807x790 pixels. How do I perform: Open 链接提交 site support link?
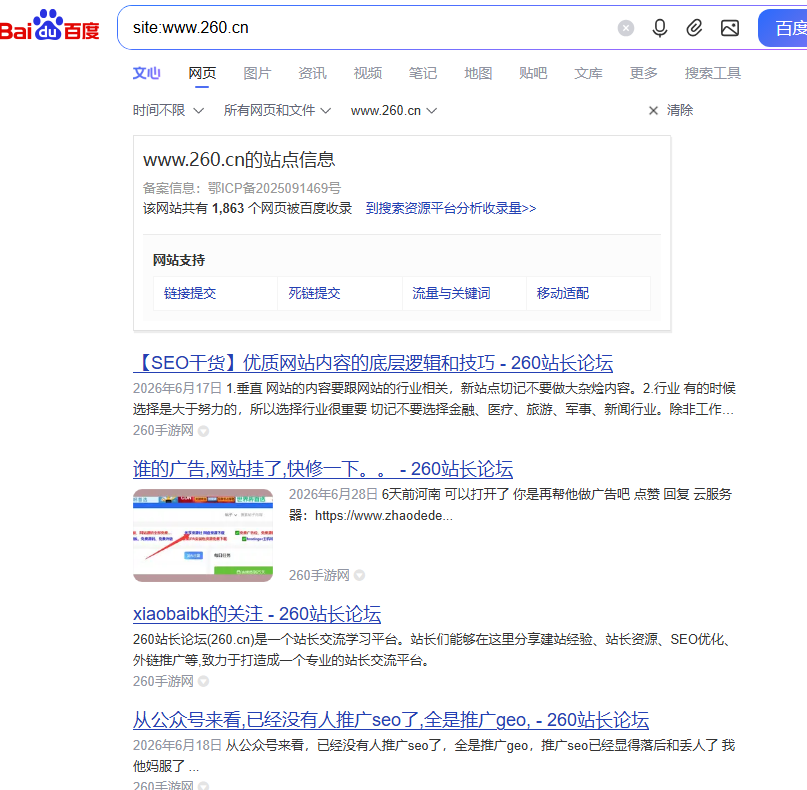(190, 293)
